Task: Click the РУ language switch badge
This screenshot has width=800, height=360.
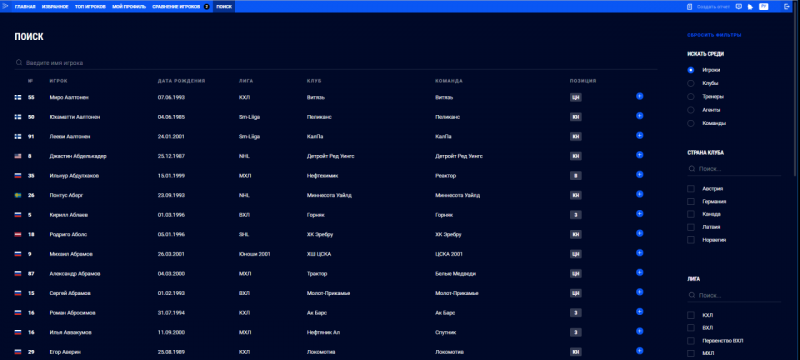Action: [x=763, y=7]
